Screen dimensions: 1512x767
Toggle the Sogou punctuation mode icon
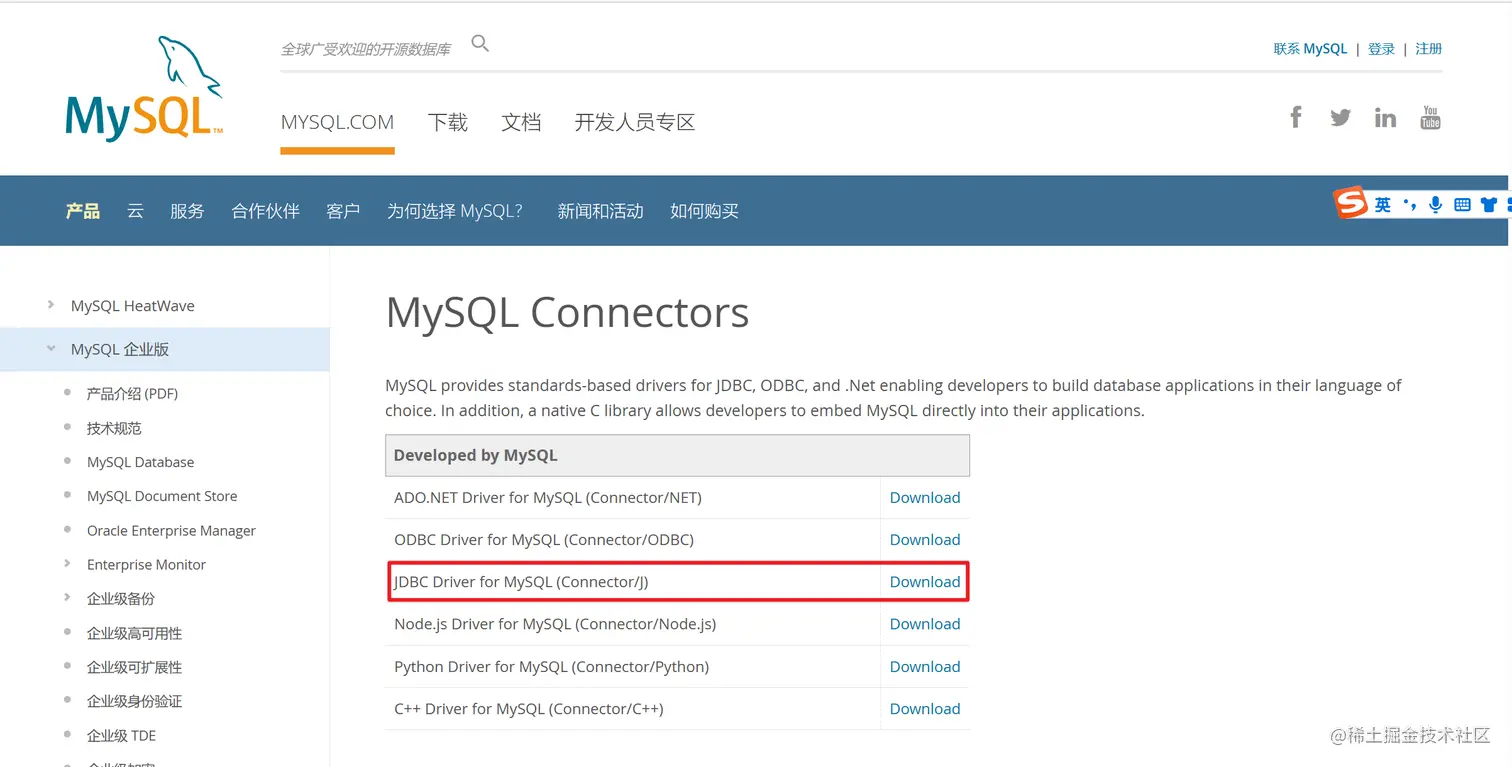coord(1410,205)
